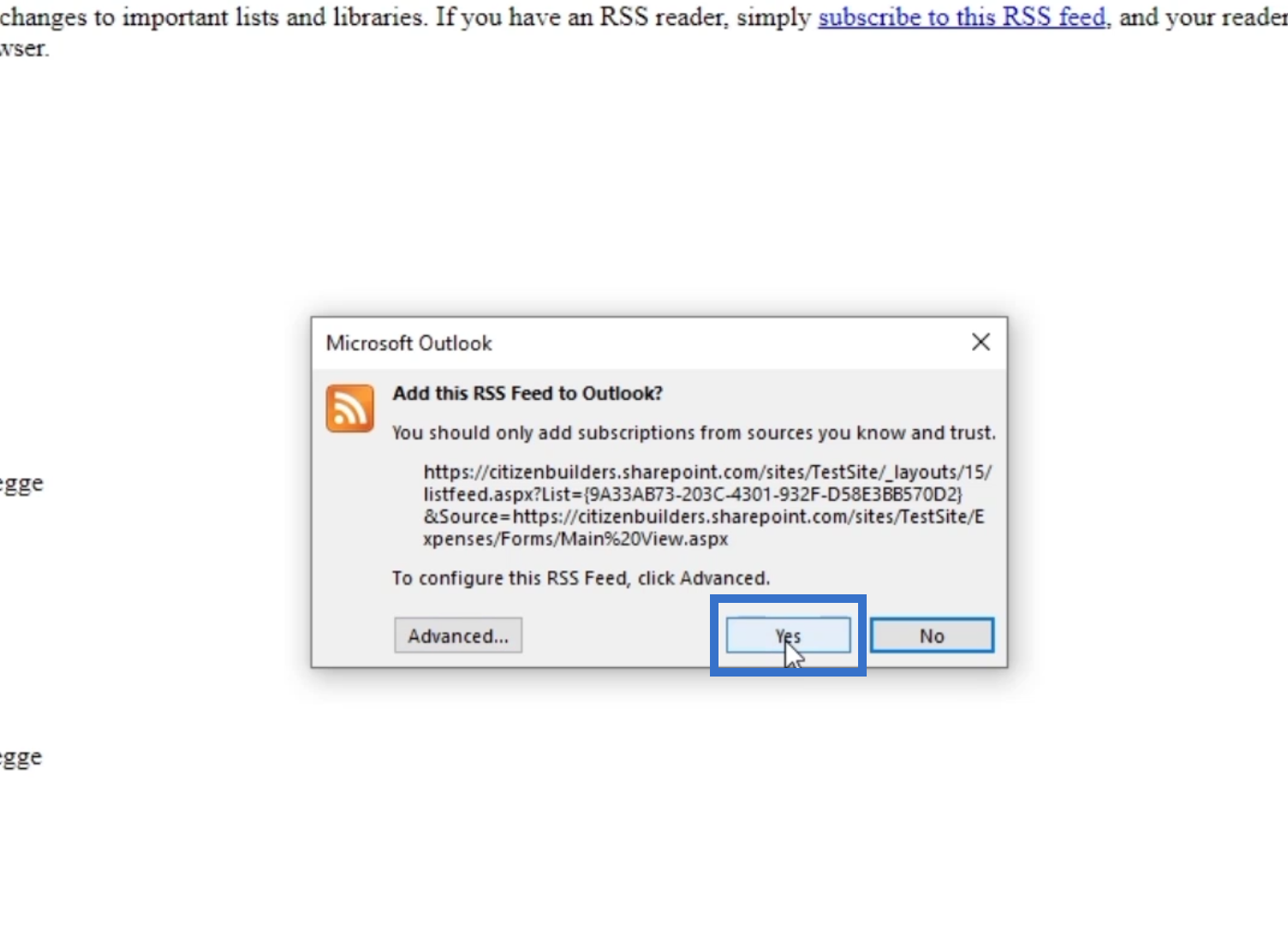Open Advanced RSS feed configuration
The image size is (1288, 942).
coord(458,635)
